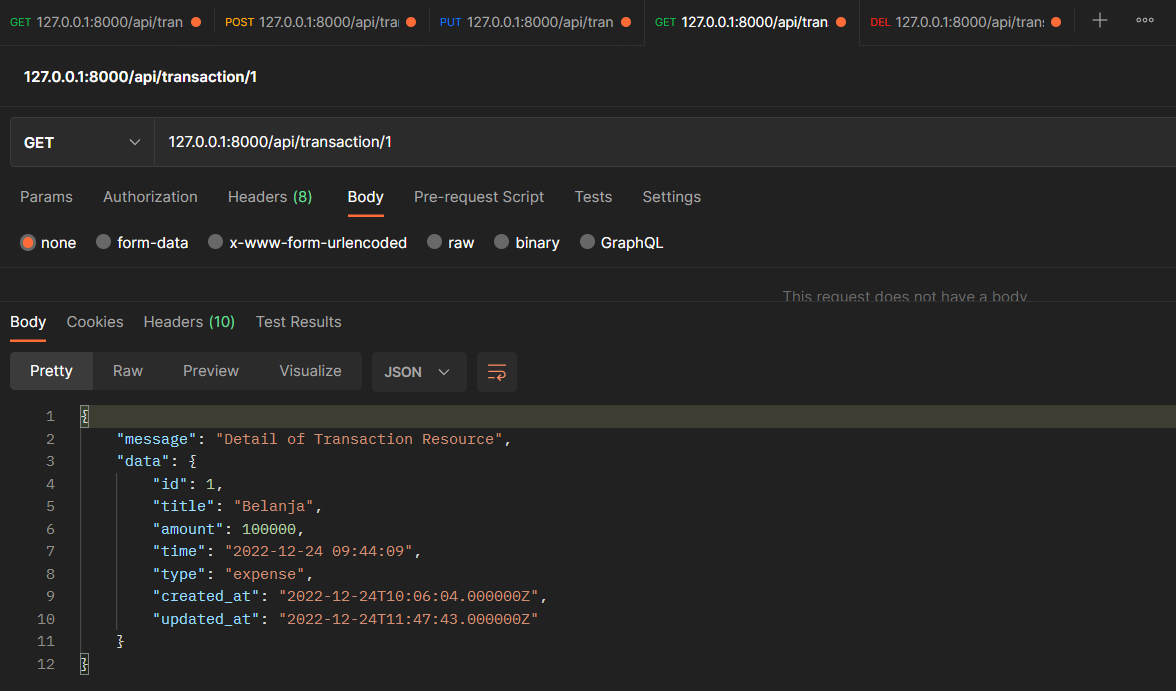Open the Pre-request Script tab
The width and height of the screenshot is (1176, 691).
(478, 197)
